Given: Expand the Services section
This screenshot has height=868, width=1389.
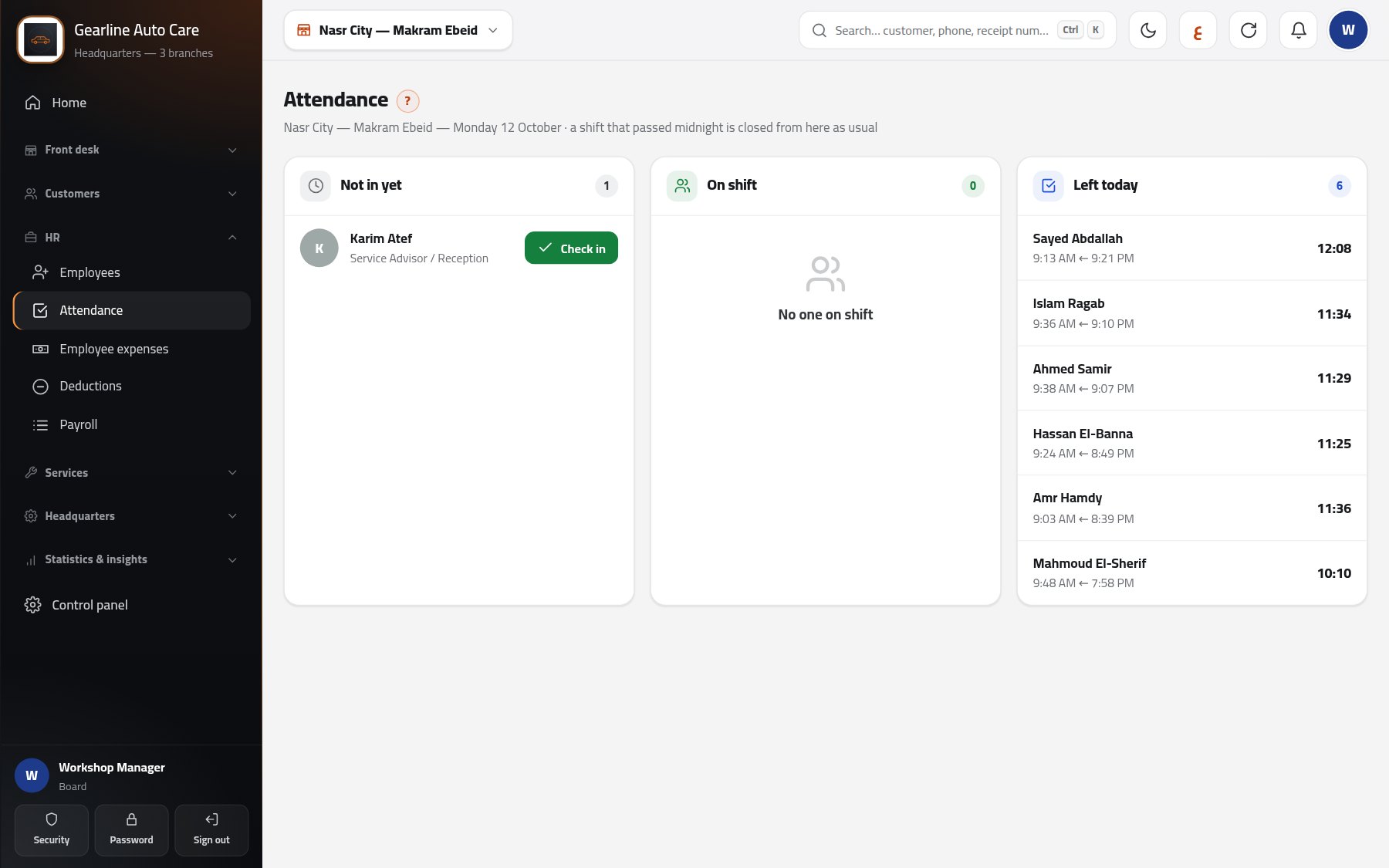Looking at the screenshot, I should (x=131, y=473).
